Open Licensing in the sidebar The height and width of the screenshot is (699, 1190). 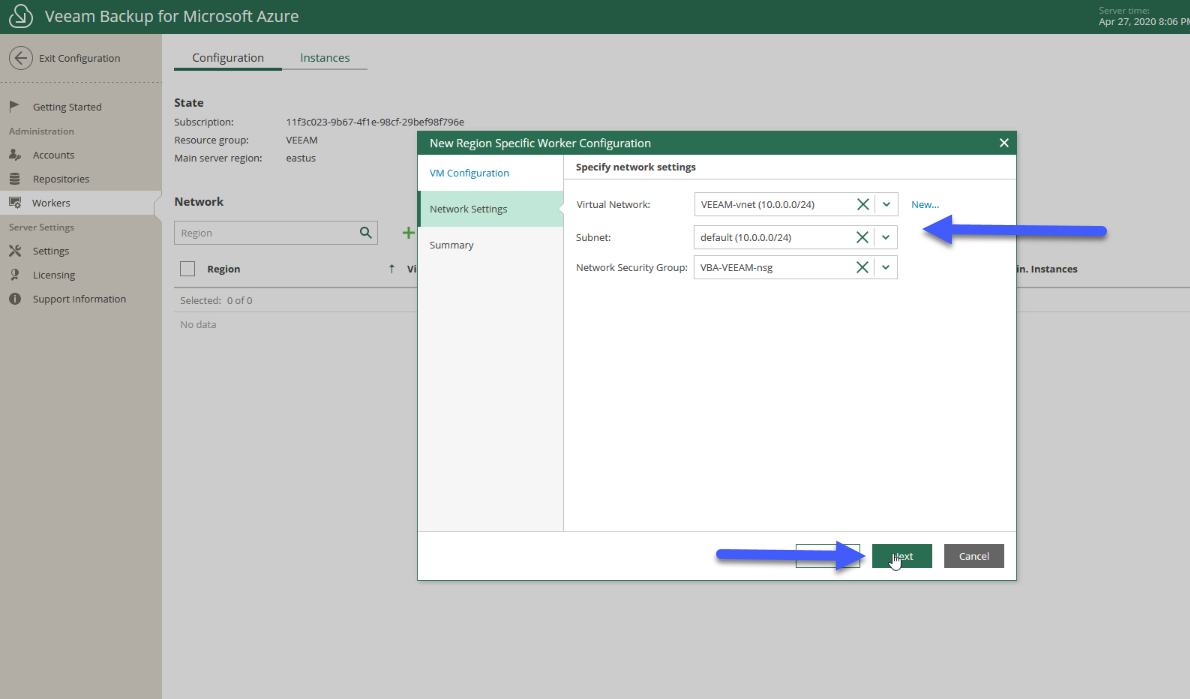click(54, 275)
